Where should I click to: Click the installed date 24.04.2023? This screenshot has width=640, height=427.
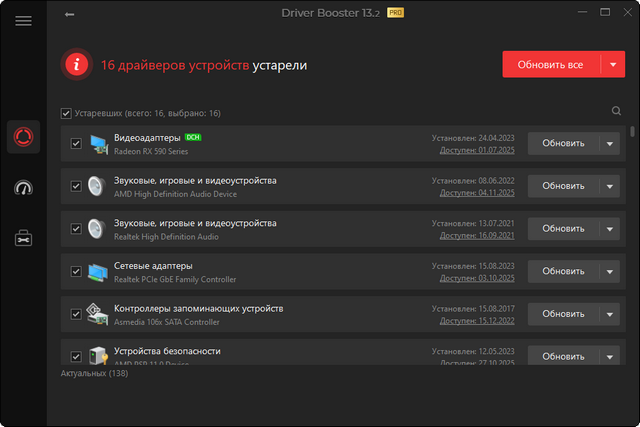[496, 138]
